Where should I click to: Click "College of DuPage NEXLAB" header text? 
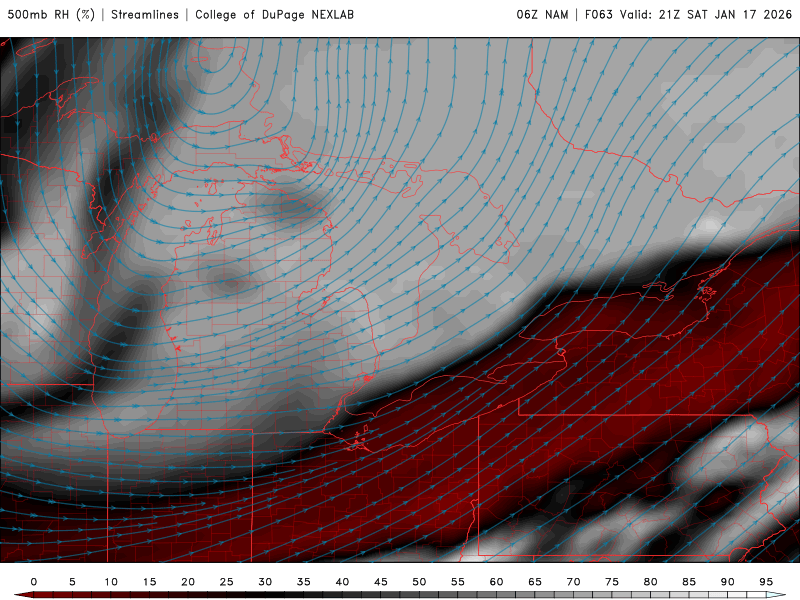[x=274, y=15]
